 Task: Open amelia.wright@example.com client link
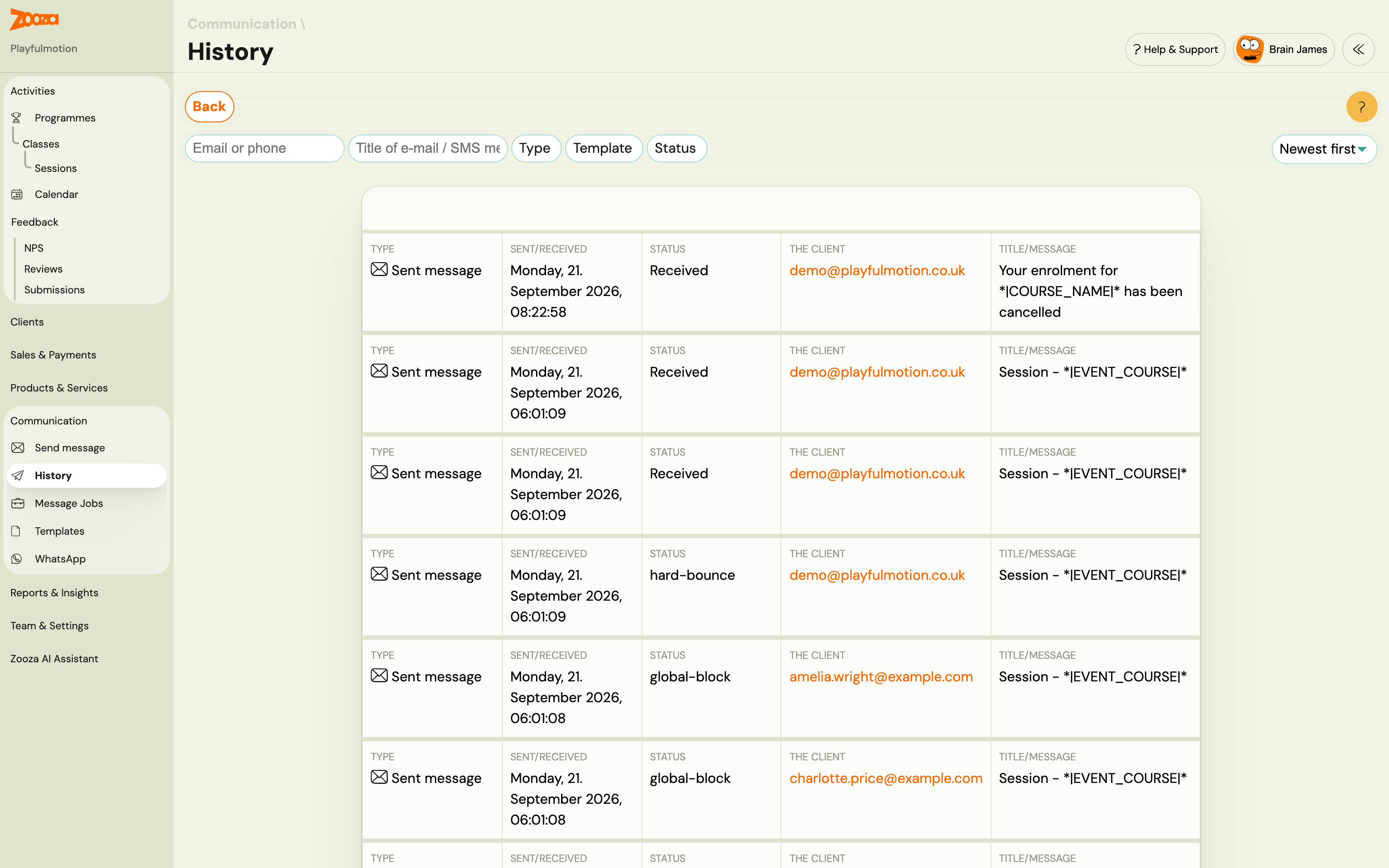click(881, 677)
